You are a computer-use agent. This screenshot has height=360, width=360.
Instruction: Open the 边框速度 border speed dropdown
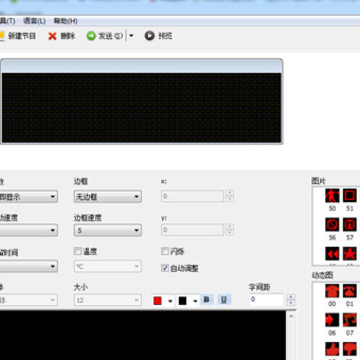click(x=107, y=230)
